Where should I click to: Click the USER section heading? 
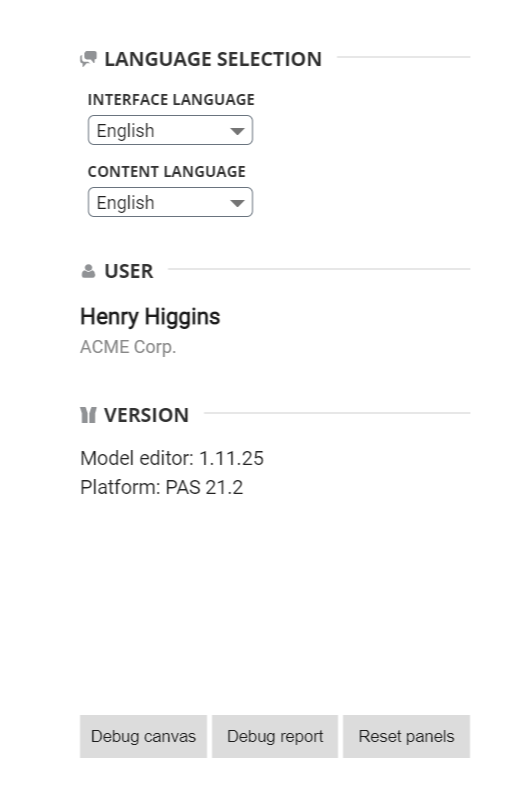pos(129,271)
